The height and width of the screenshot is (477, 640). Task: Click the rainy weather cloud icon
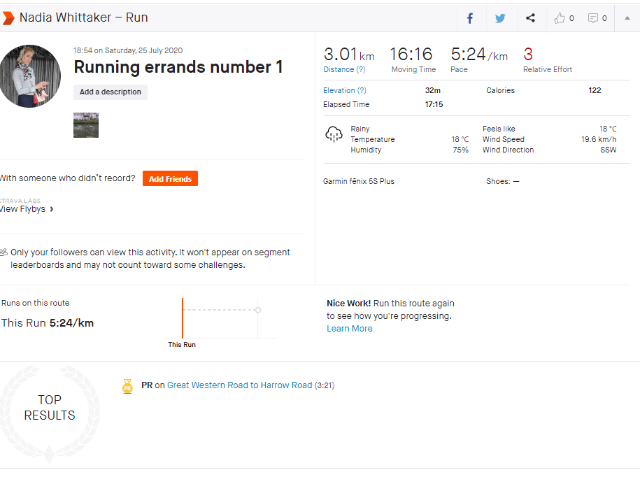(333, 134)
